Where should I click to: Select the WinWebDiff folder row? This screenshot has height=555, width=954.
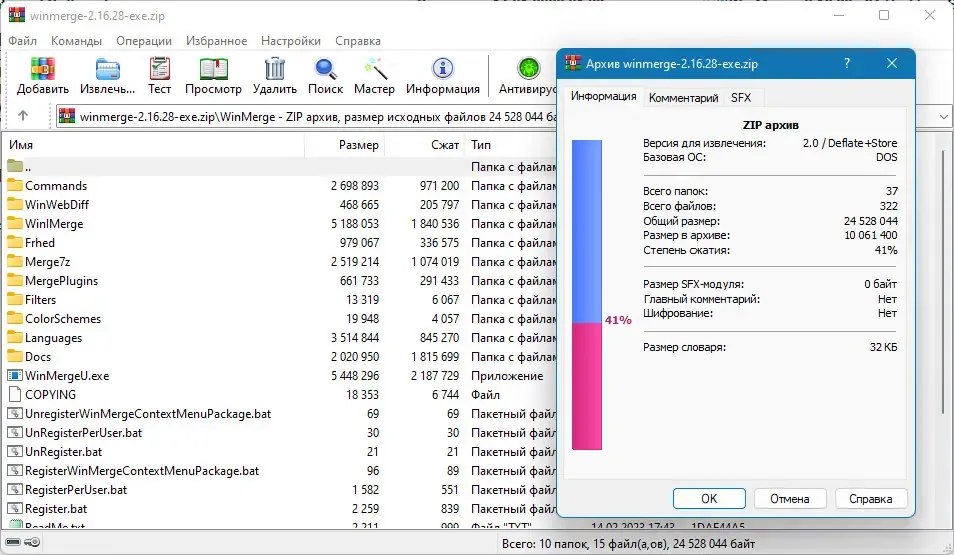coord(281,204)
